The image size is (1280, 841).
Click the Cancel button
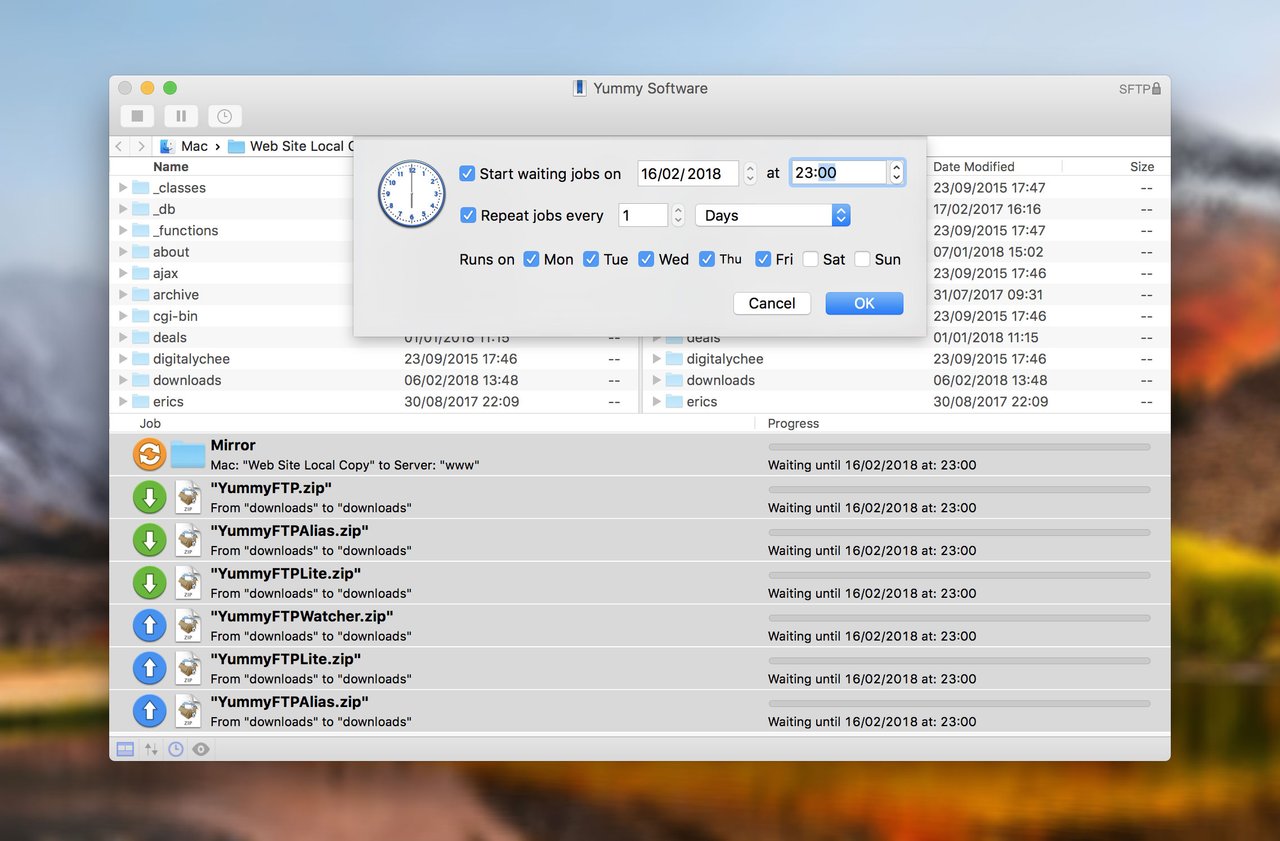(x=772, y=303)
